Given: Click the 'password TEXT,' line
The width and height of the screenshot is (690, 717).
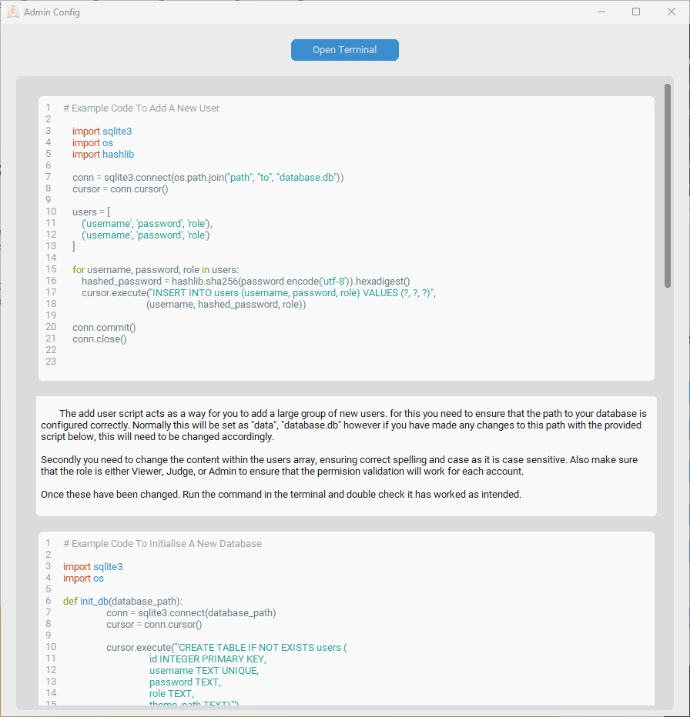Looking at the screenshot, I should point(185,682).
